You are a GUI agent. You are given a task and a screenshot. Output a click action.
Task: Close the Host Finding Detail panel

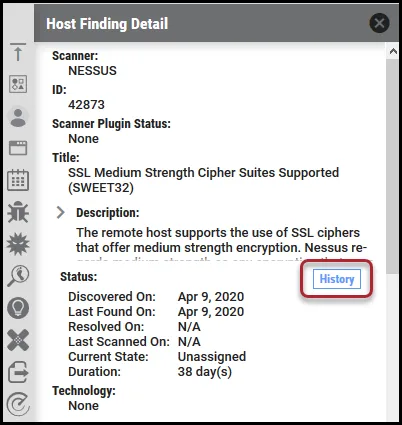tap(379, 23)
